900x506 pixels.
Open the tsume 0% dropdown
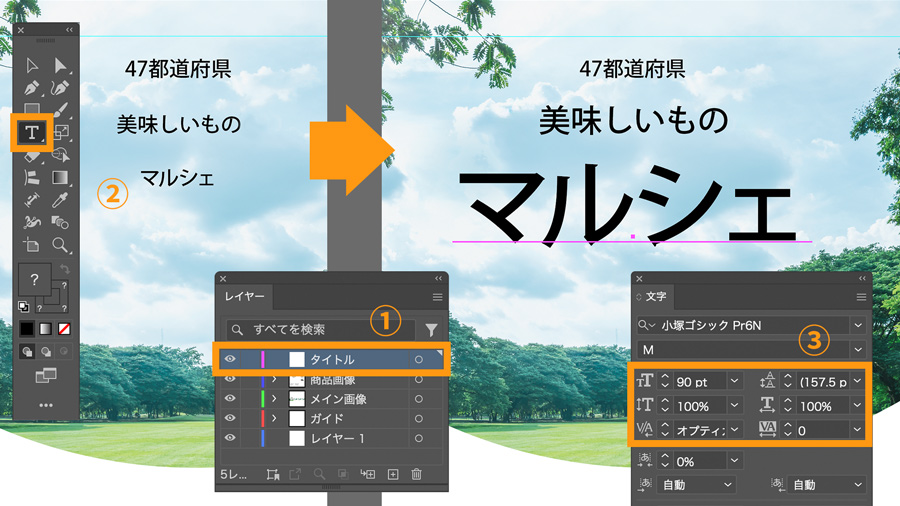tap(734, 461)
